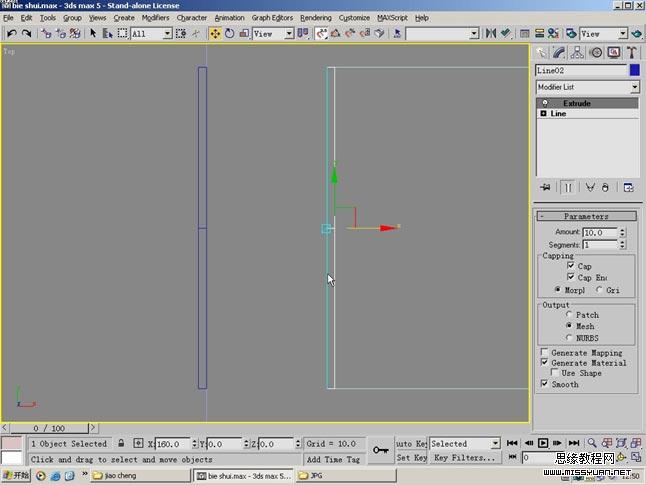Viewport: 646px width, 485px height.
Task: Click the Pin Stack icon
Action: coord(545,187)
